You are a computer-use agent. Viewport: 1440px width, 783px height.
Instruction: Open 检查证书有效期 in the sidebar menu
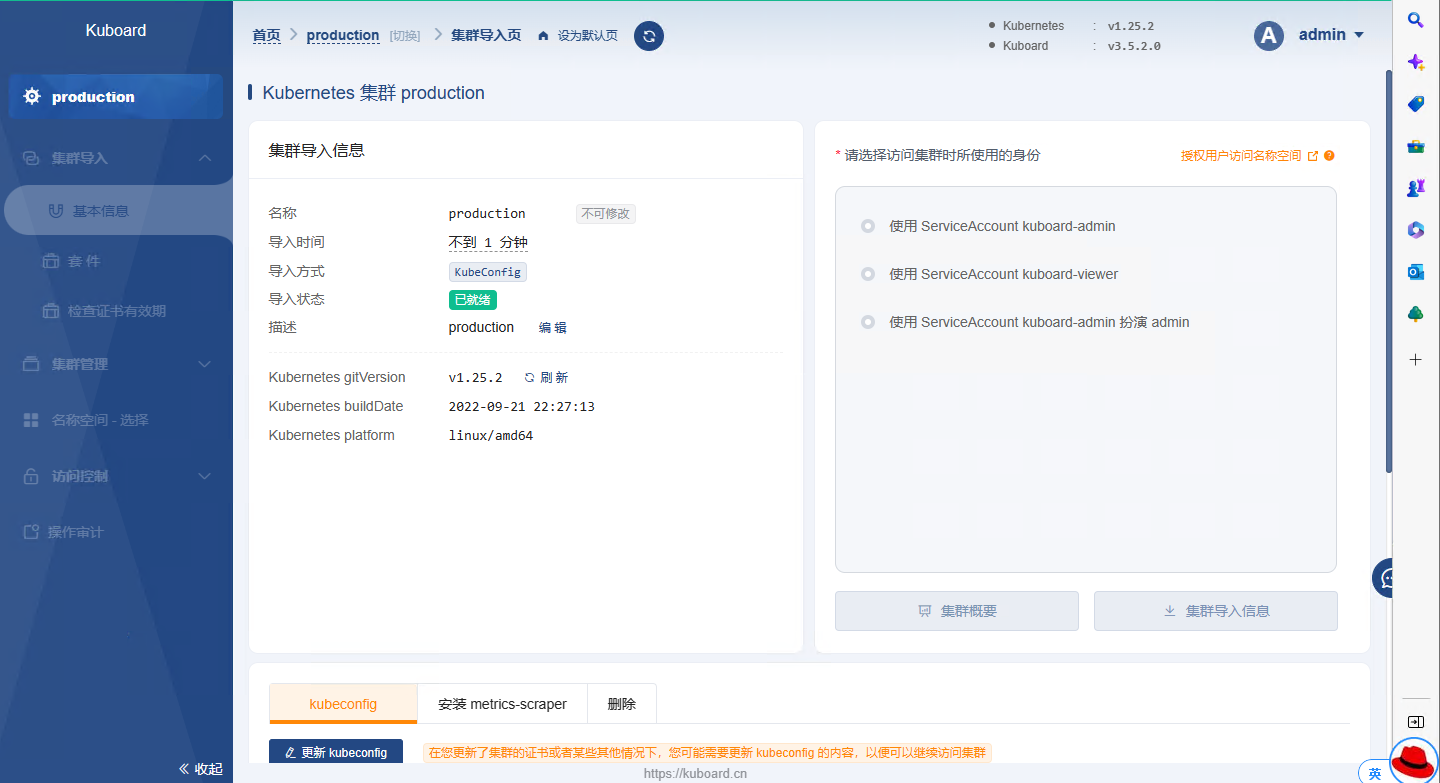pyautogui.click(x=117, y=311)
